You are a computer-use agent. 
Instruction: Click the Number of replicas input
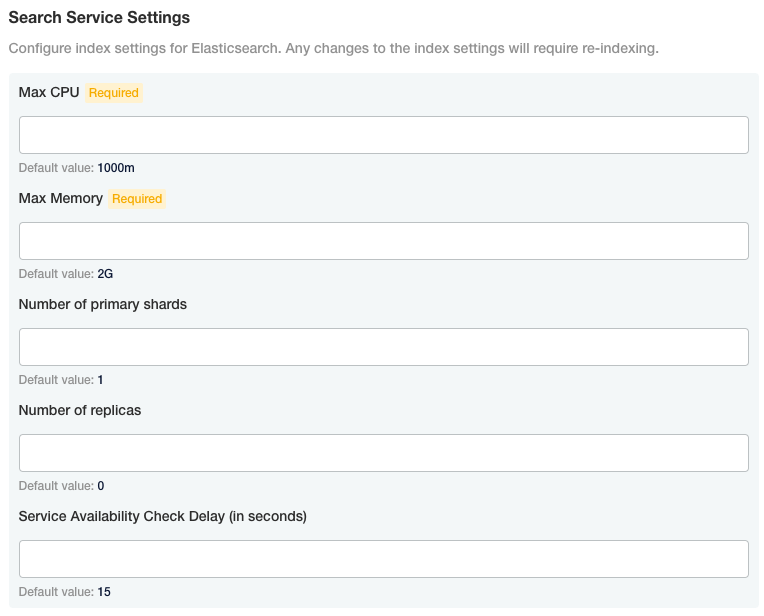tap(383, 453)
